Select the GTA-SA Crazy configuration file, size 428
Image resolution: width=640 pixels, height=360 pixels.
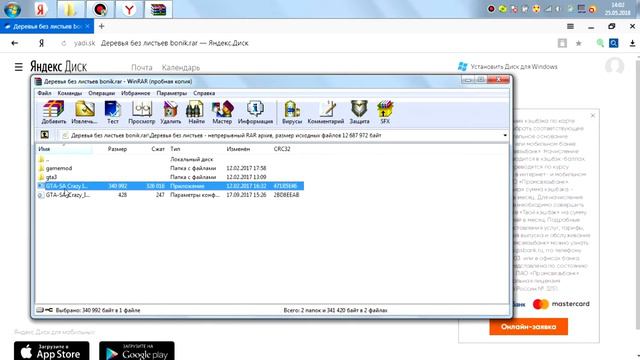170,195
